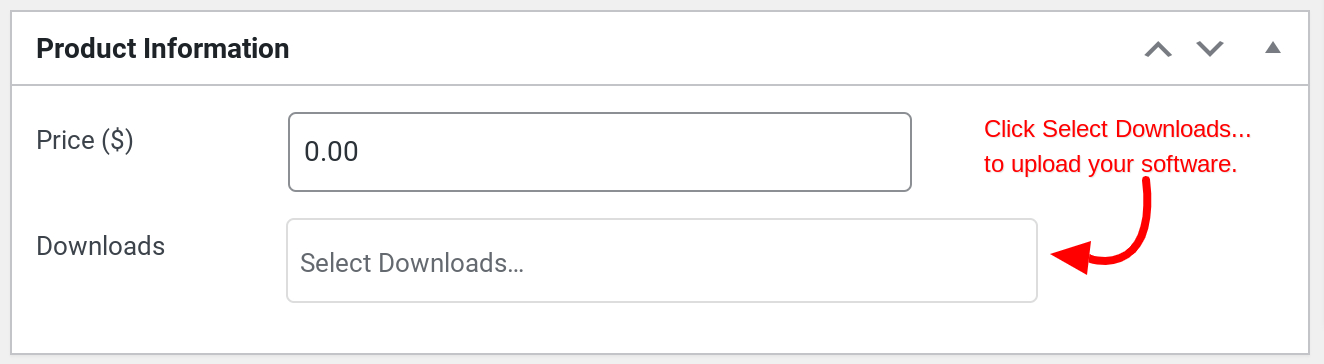1324x364 pixels.
Task: Click the red "Click Select Downloads..." note
Action: click(x=1118, y=129)
